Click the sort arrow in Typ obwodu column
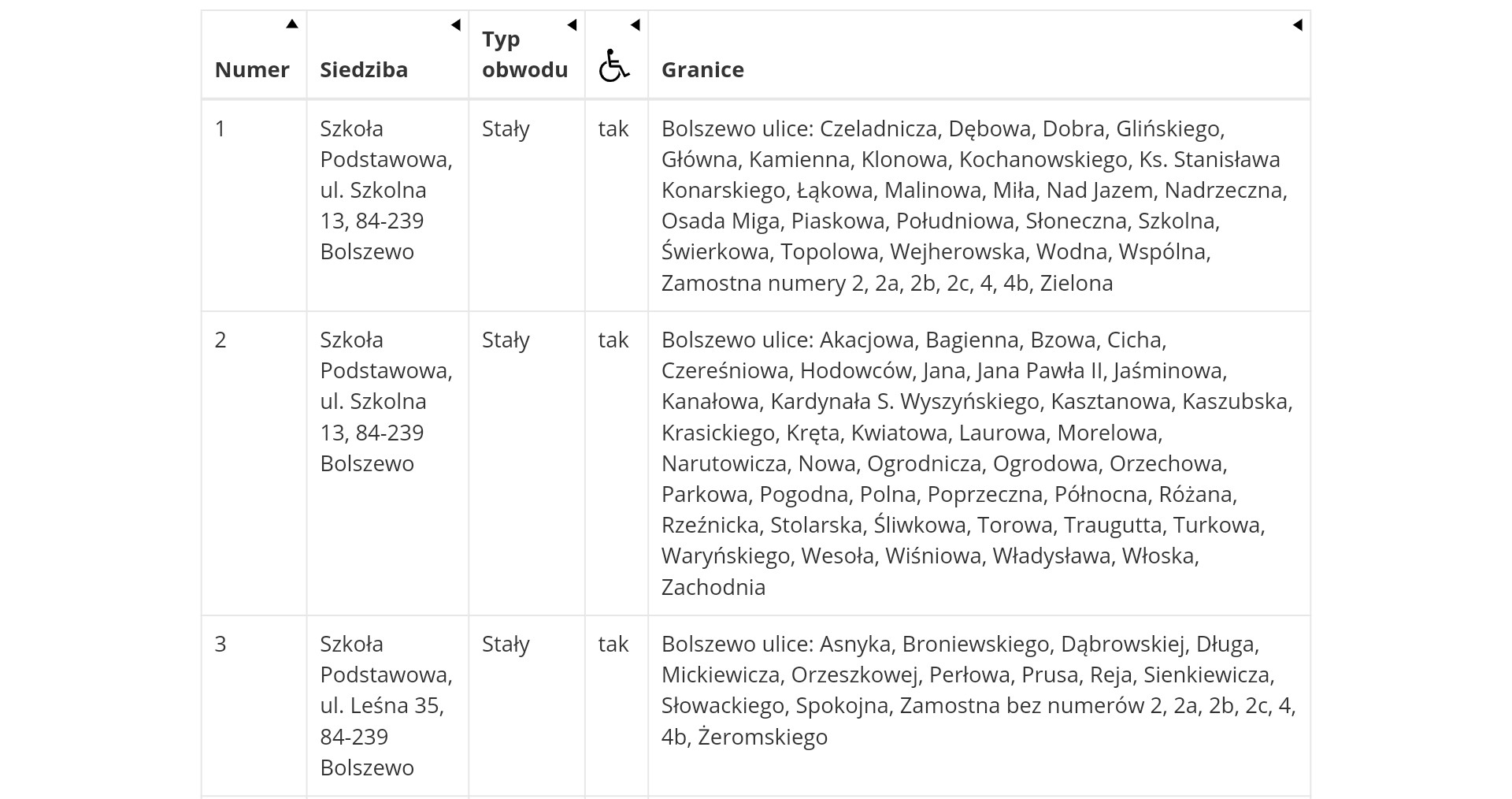Viewport: 1512px width, 799px height. tap(573, 25)
